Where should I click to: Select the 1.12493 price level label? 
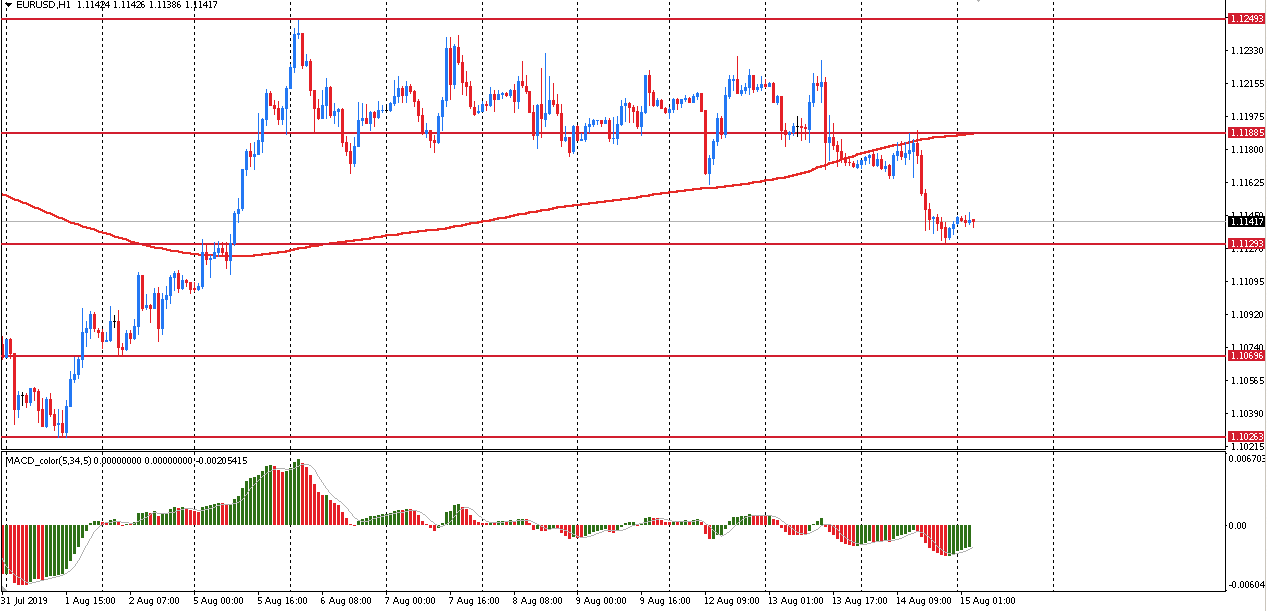click(1246, 19)
